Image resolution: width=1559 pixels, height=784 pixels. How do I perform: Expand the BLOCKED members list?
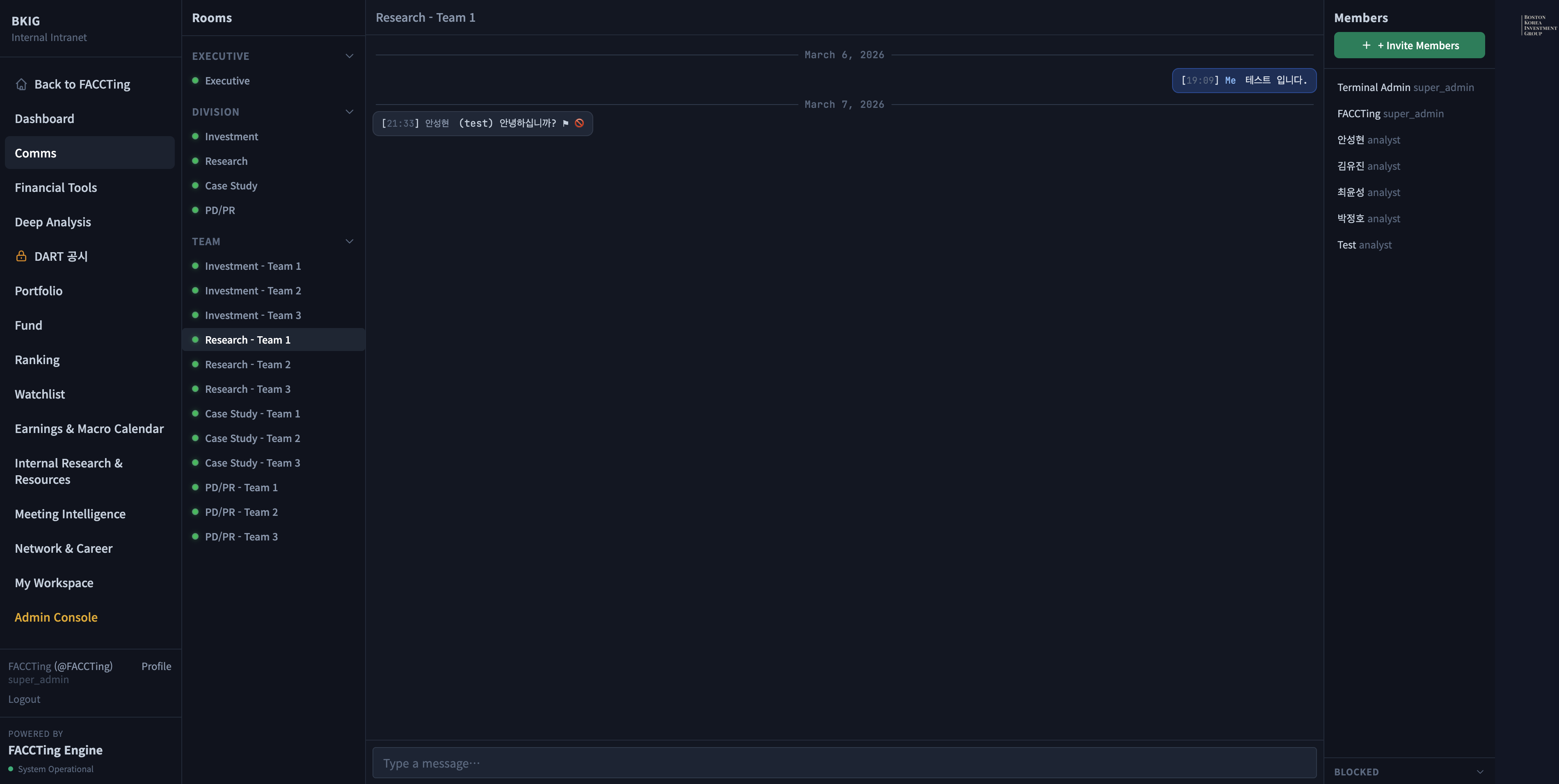point(1480,772)
